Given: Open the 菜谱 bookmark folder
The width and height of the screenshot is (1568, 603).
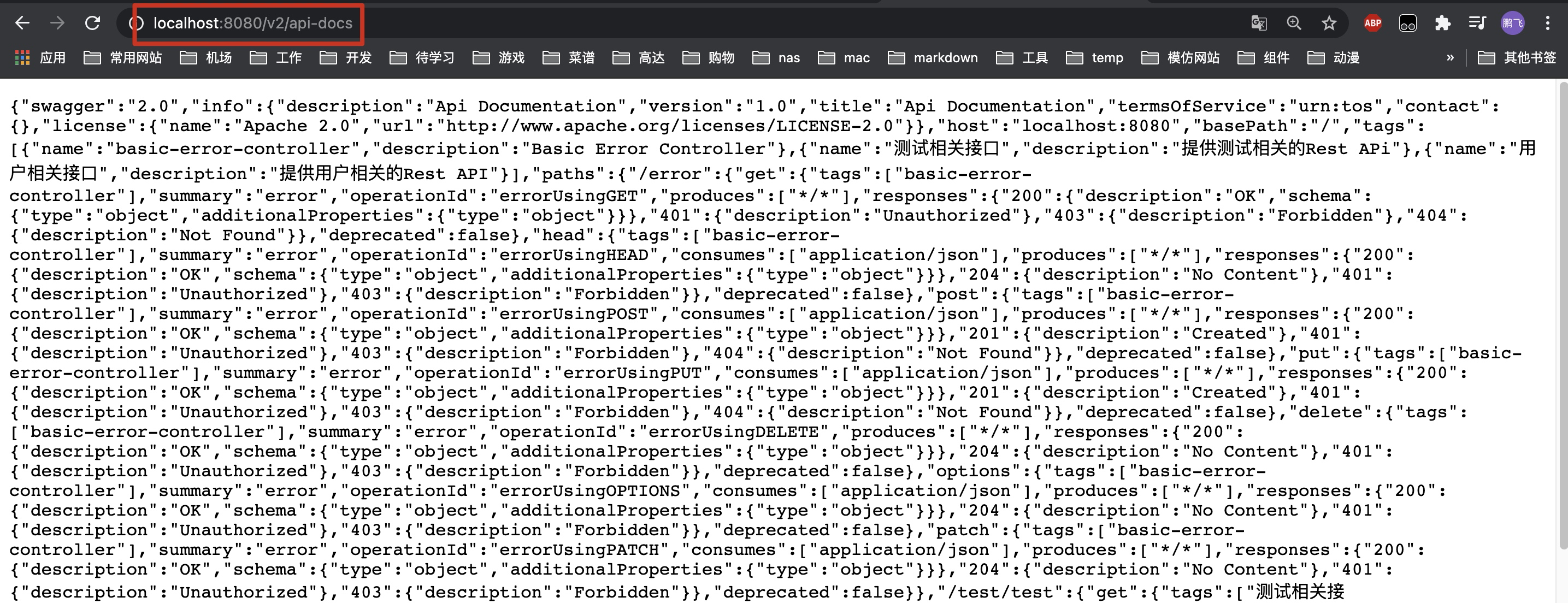Looking at the screenshot, I should 569,58.
